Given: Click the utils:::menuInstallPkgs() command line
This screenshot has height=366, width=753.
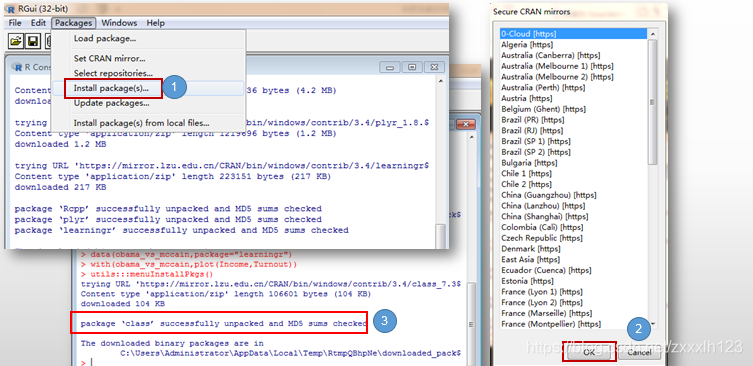Looking at the screenshot, I should (x=147, y=275).
